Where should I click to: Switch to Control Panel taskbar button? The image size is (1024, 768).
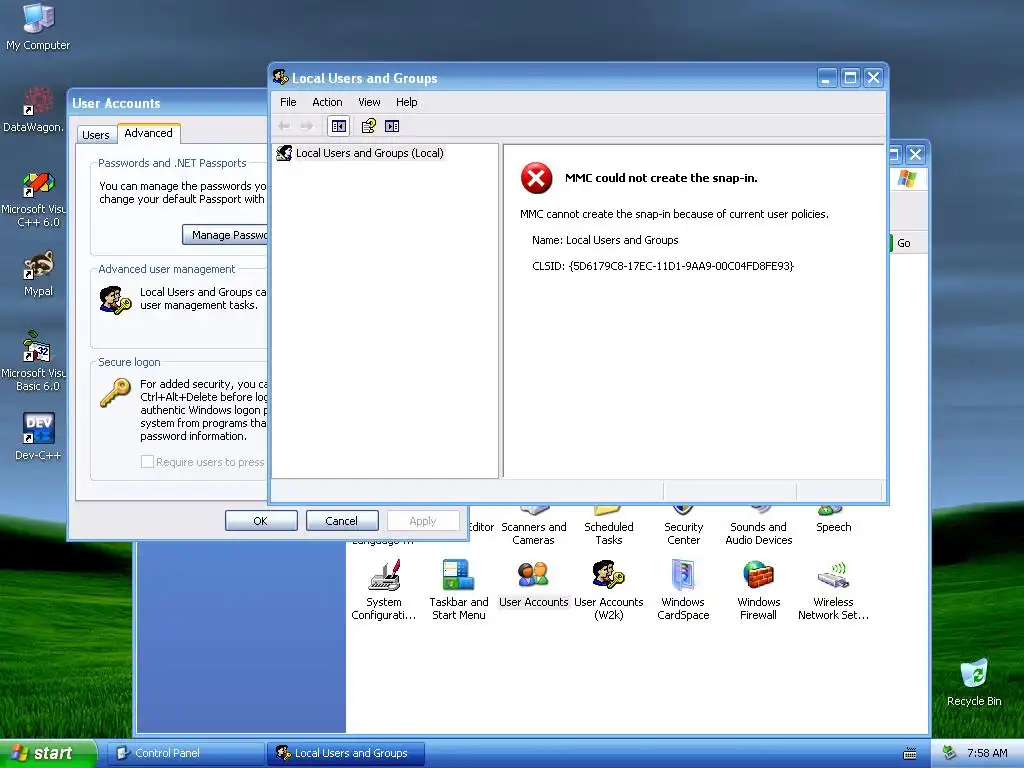185,753
